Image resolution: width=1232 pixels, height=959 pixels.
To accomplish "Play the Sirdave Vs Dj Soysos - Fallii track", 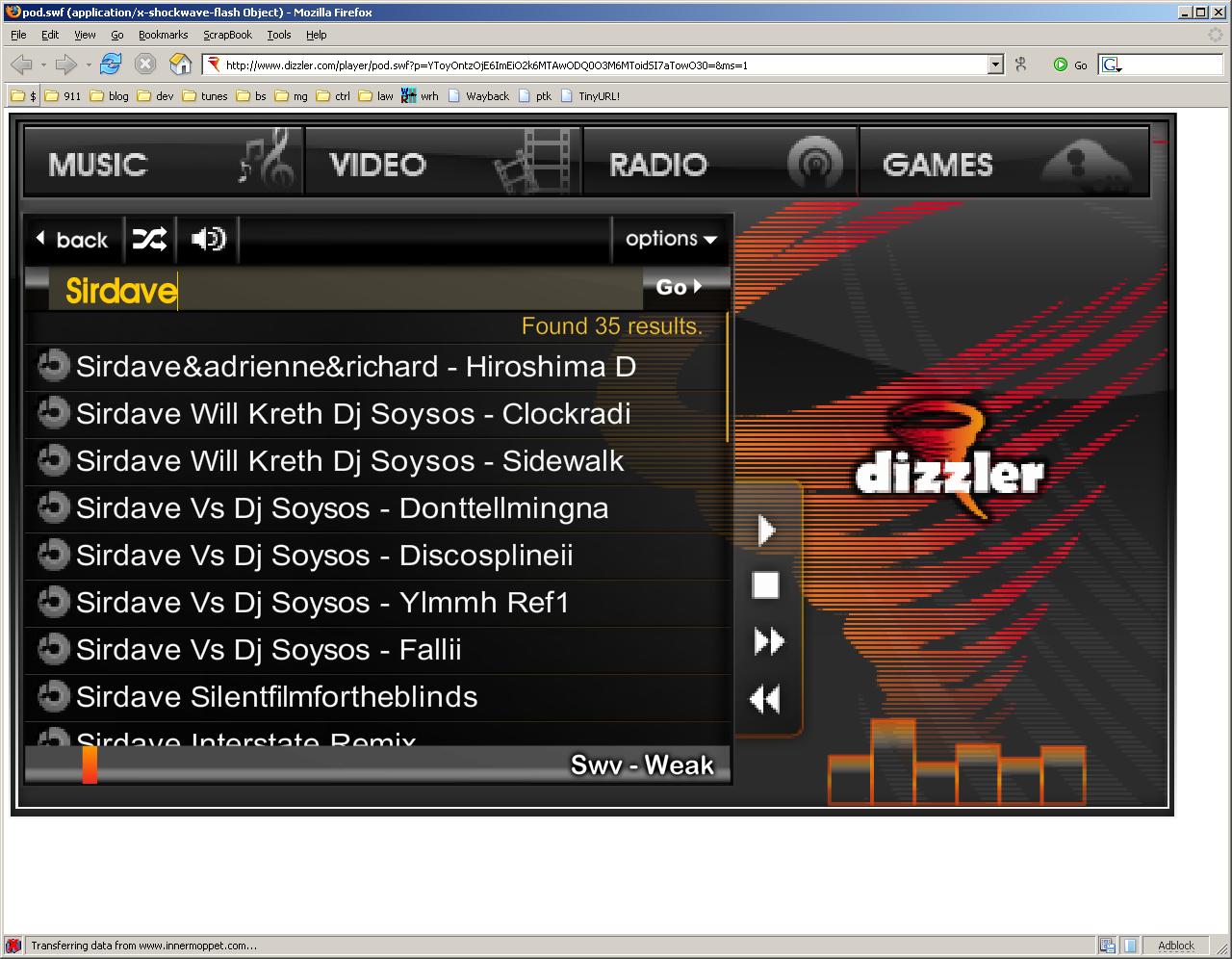I will [269, 650].
